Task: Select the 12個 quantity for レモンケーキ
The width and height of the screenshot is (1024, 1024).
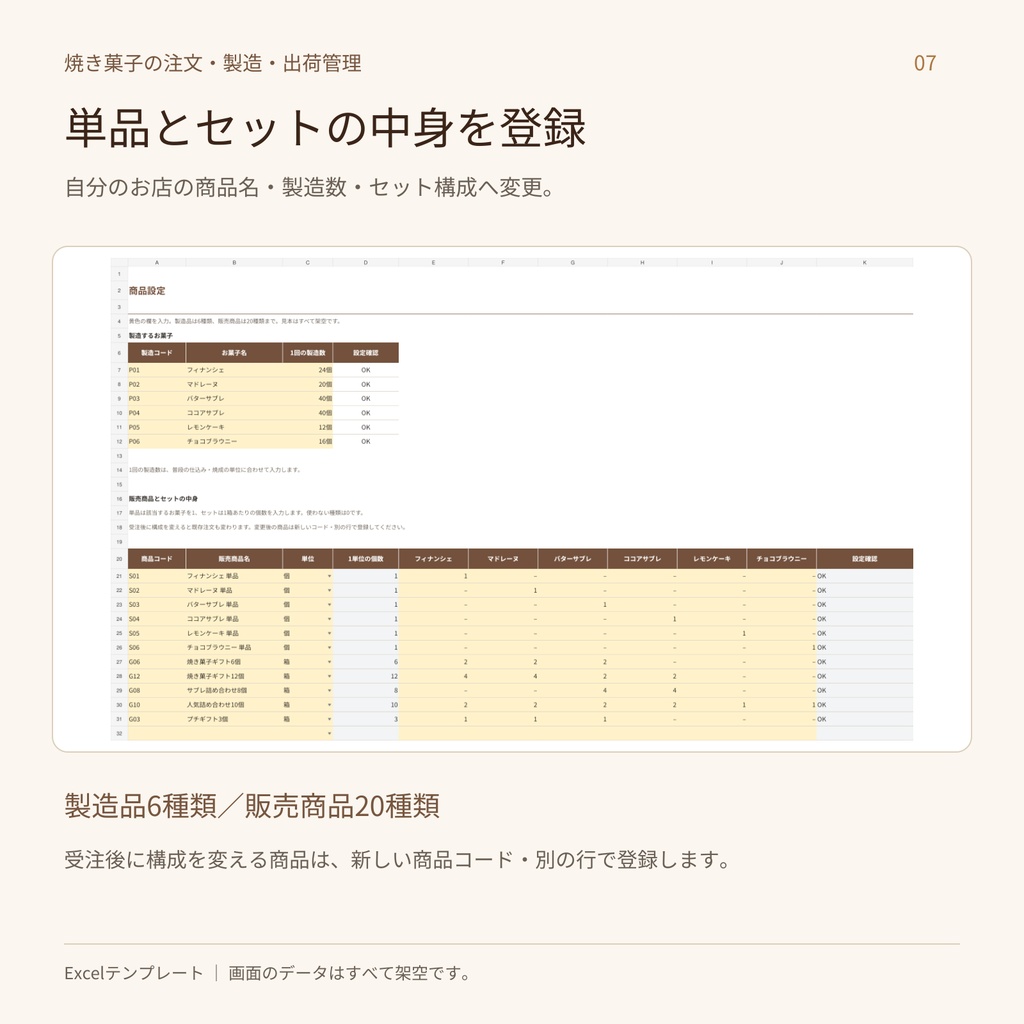Action: pos(308,428)
